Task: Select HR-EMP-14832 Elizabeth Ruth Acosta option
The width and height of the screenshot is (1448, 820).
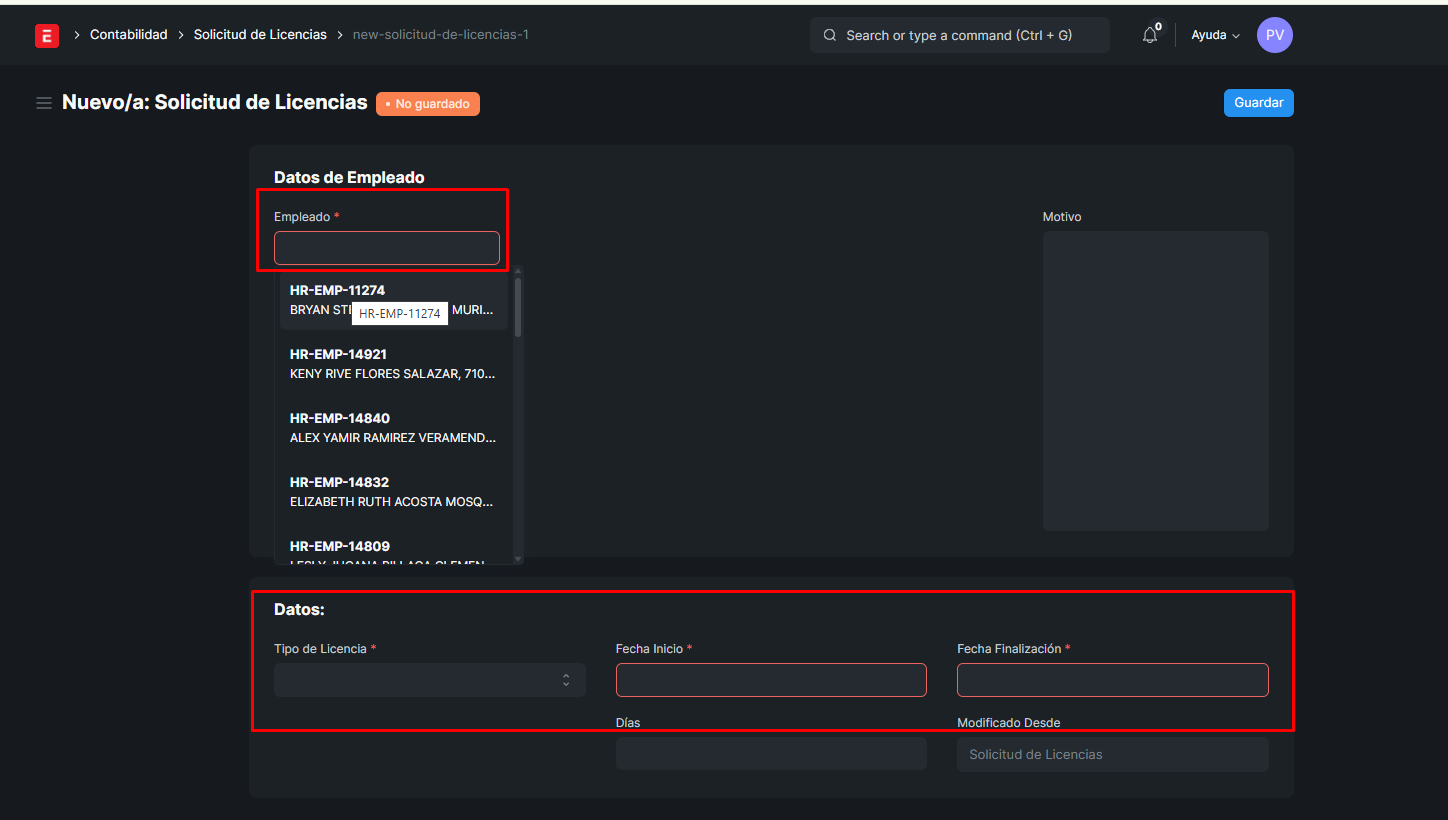Action: tap(392, 492)
